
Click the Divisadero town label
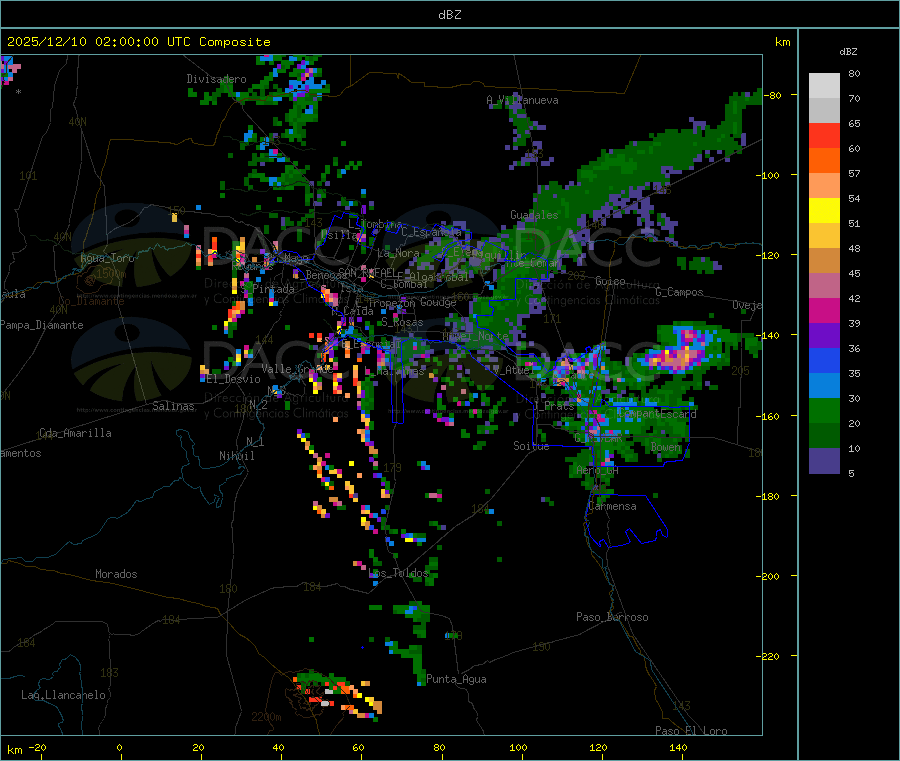(x=216, y=79)
